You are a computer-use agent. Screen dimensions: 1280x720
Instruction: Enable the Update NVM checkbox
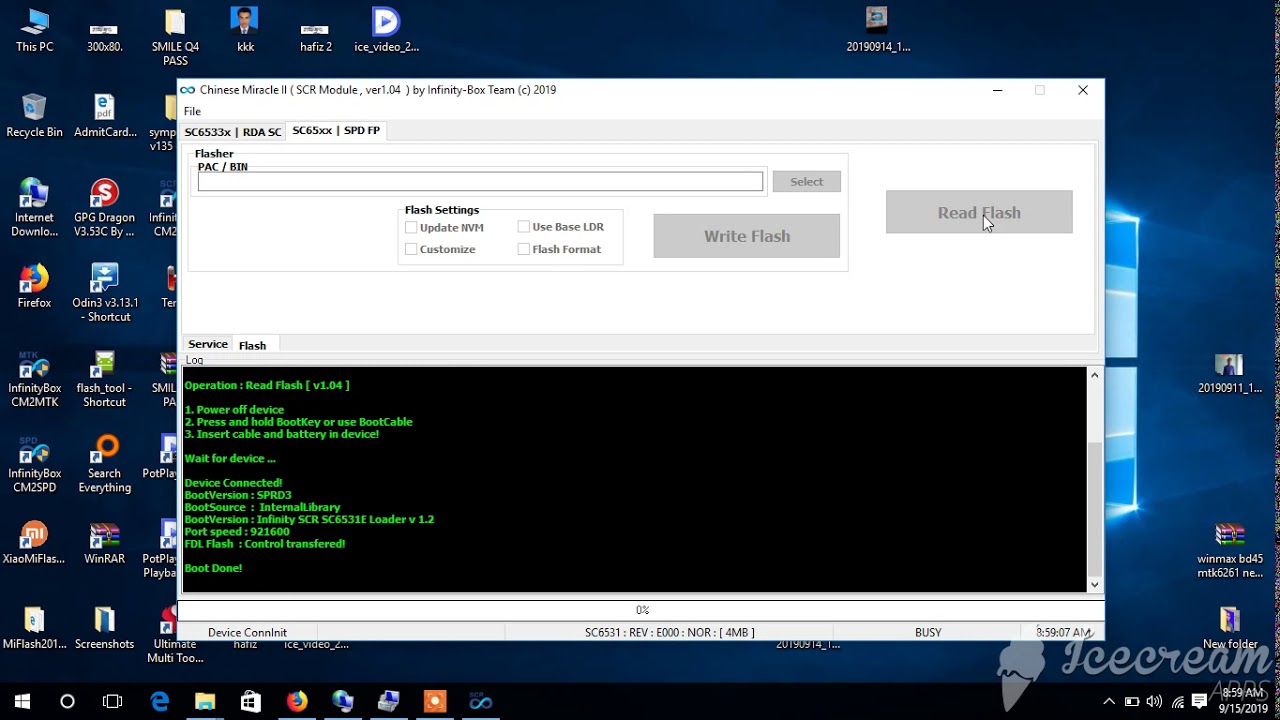pyautogui.click(x=411, y=227)
